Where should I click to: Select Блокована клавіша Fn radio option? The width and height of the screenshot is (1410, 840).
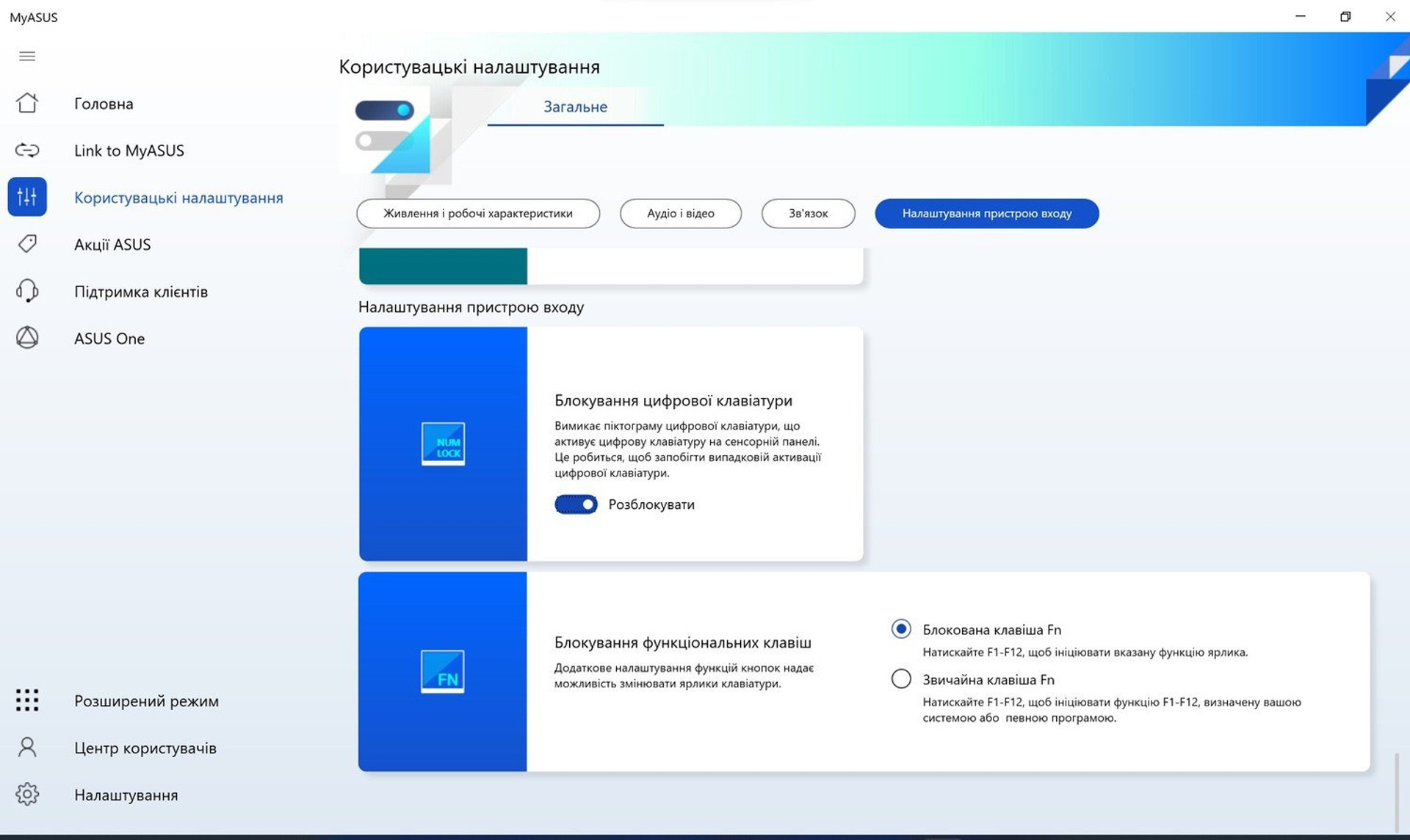tap(901, 629)
